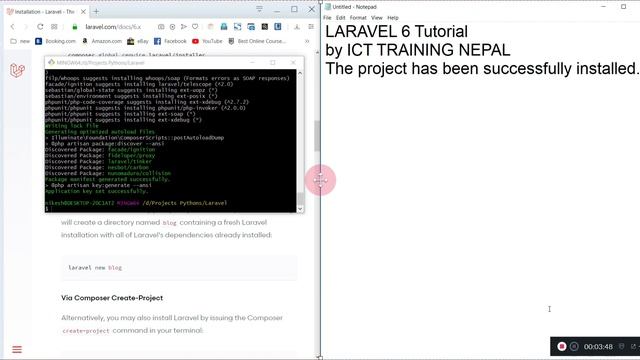Click the 'by ICT TRAINING NEPAL' line in Notepad
Screen dimensions: 640x360
point(418,50)
